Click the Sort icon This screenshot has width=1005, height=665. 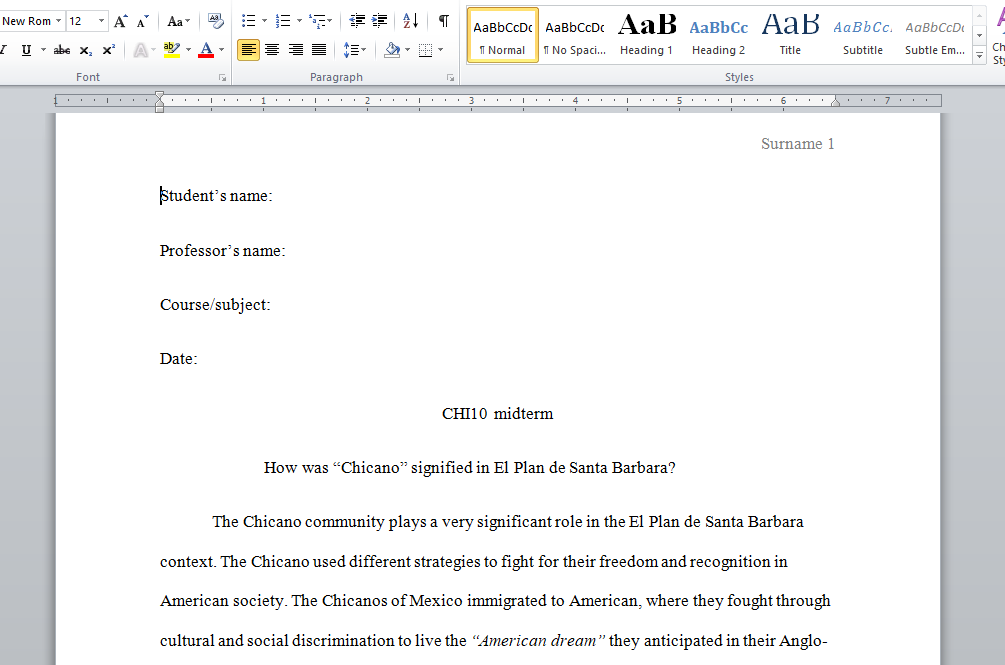coord(411,21)
